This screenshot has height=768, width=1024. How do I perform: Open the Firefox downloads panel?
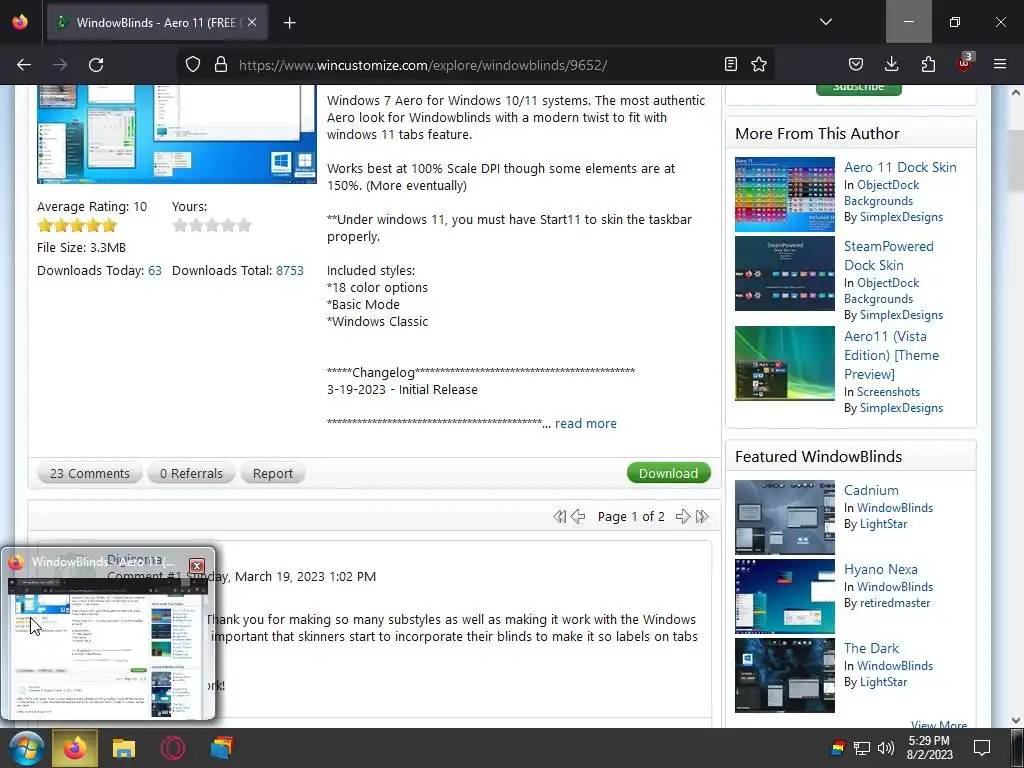891,65
